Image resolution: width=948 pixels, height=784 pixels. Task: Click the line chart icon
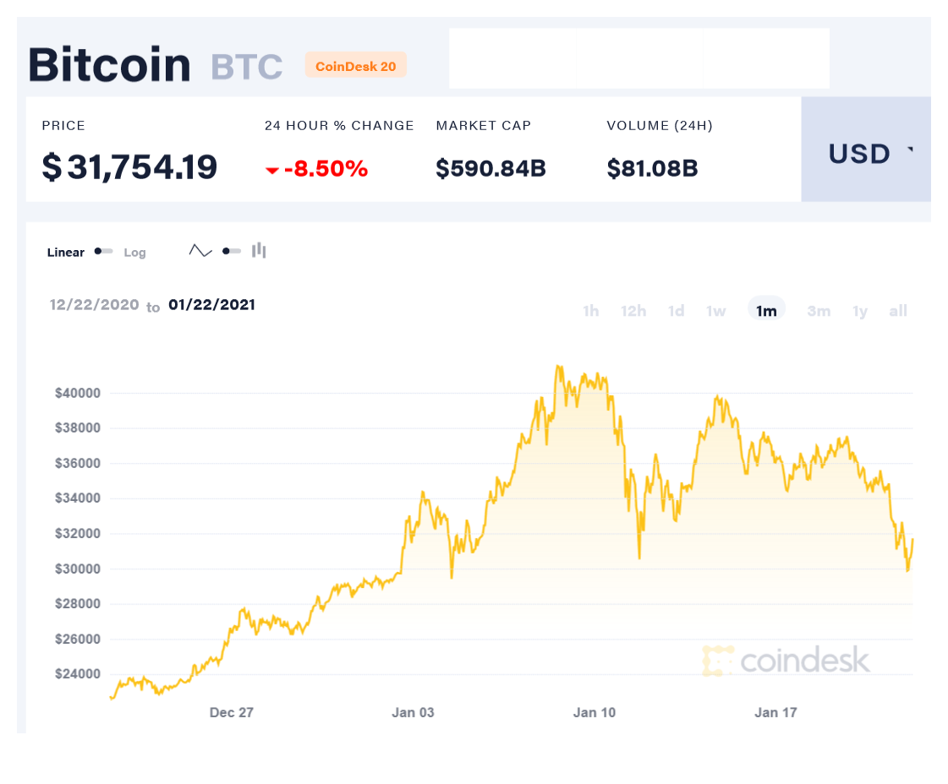click(x=200, y=250)
